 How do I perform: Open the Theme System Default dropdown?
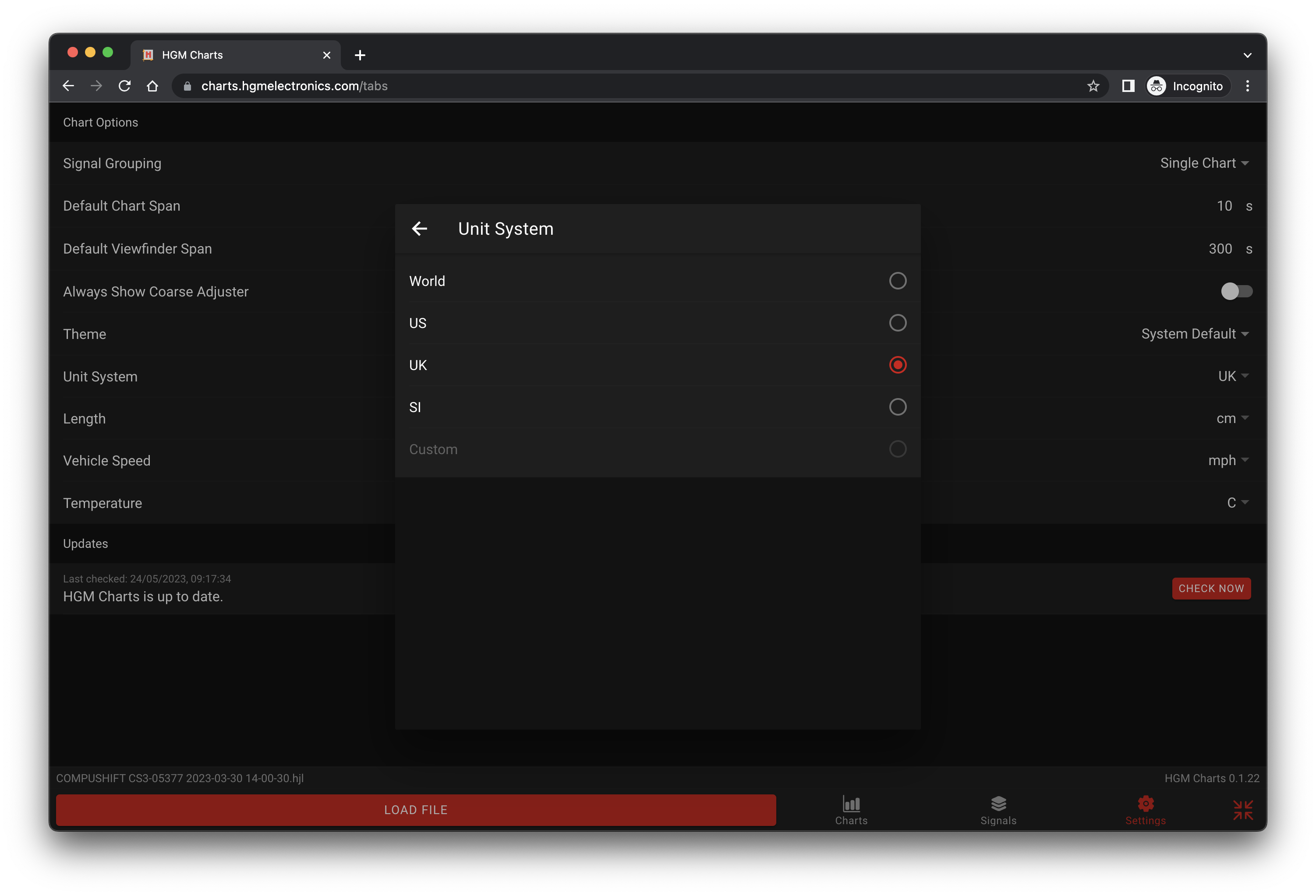point(1195,334)
